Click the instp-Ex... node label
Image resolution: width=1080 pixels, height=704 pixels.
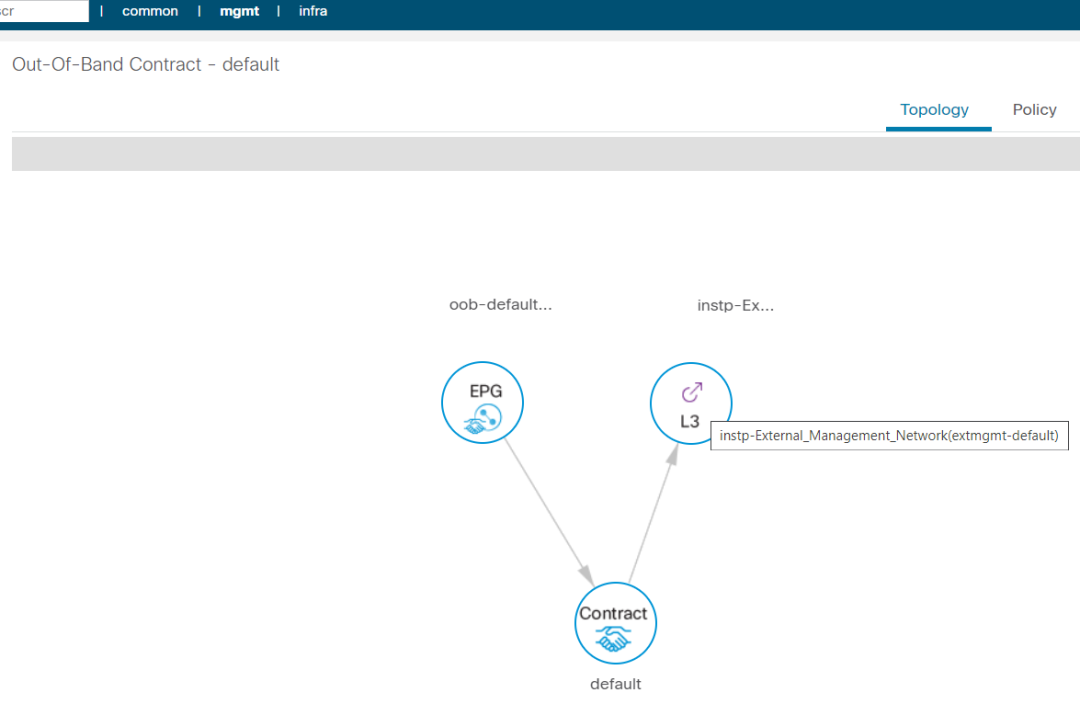[736, 305]
